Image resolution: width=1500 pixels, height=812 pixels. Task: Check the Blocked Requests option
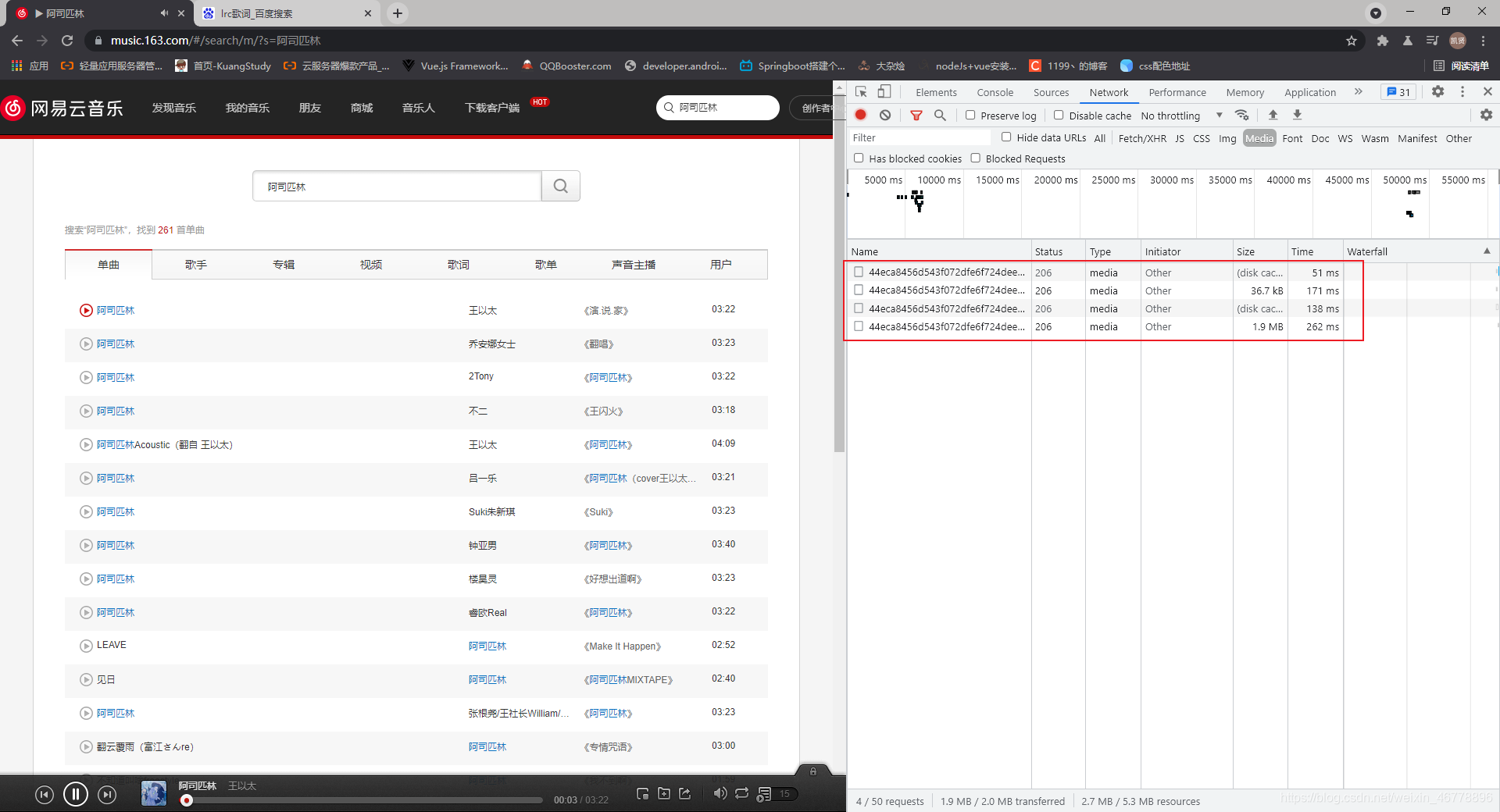tap(975, 158)
